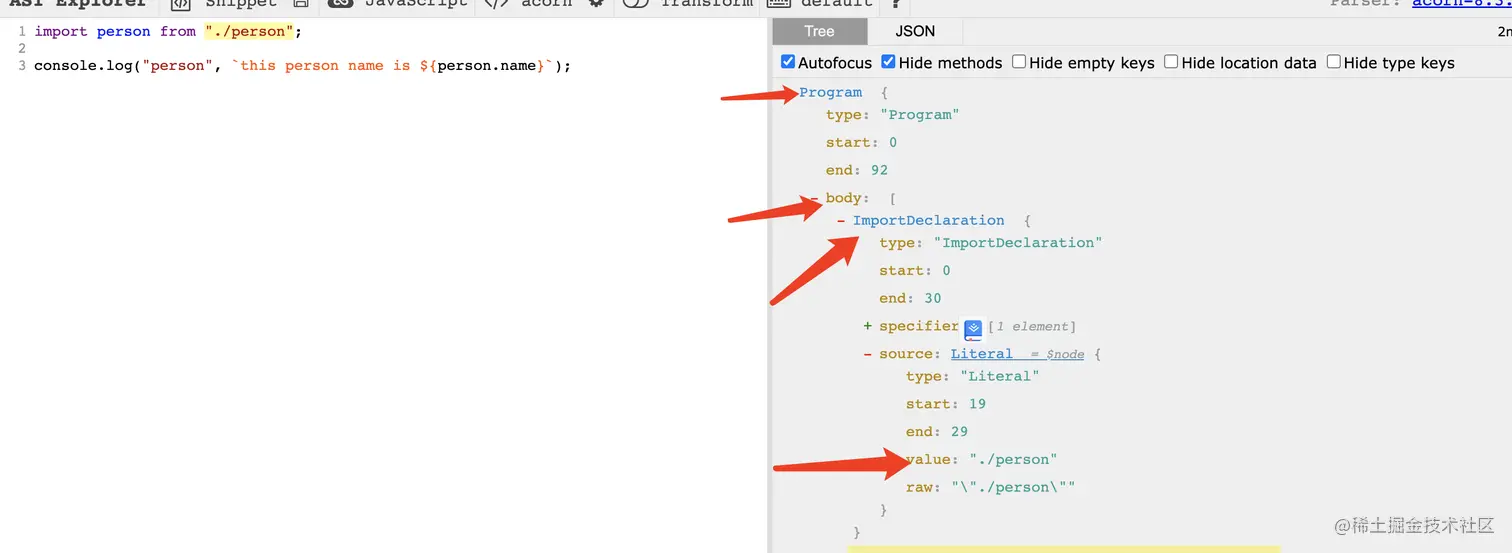Switch to the JSON view tab
The height and width of the screenshot is (553, 1512).
click(x=915, y=31)
